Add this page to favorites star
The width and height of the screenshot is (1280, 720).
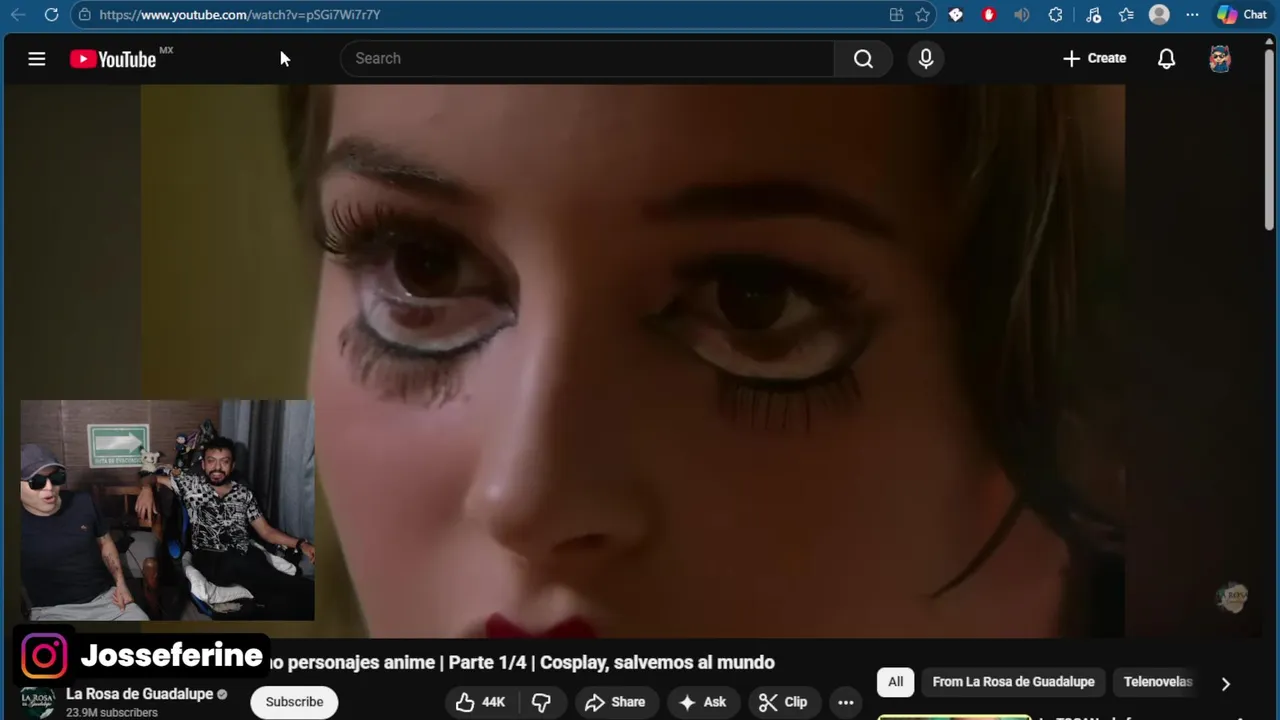click(x=922, y=15)
